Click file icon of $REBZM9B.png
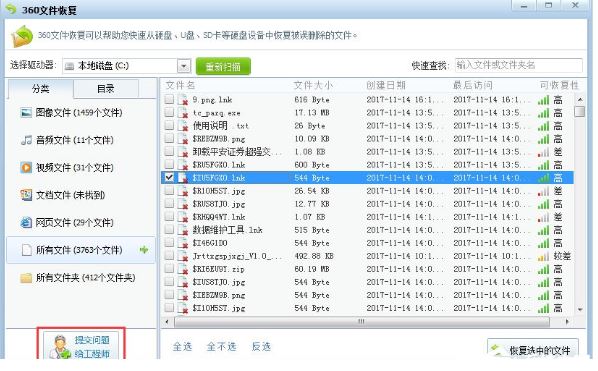 pyautogui.click(x=183, y=139)
